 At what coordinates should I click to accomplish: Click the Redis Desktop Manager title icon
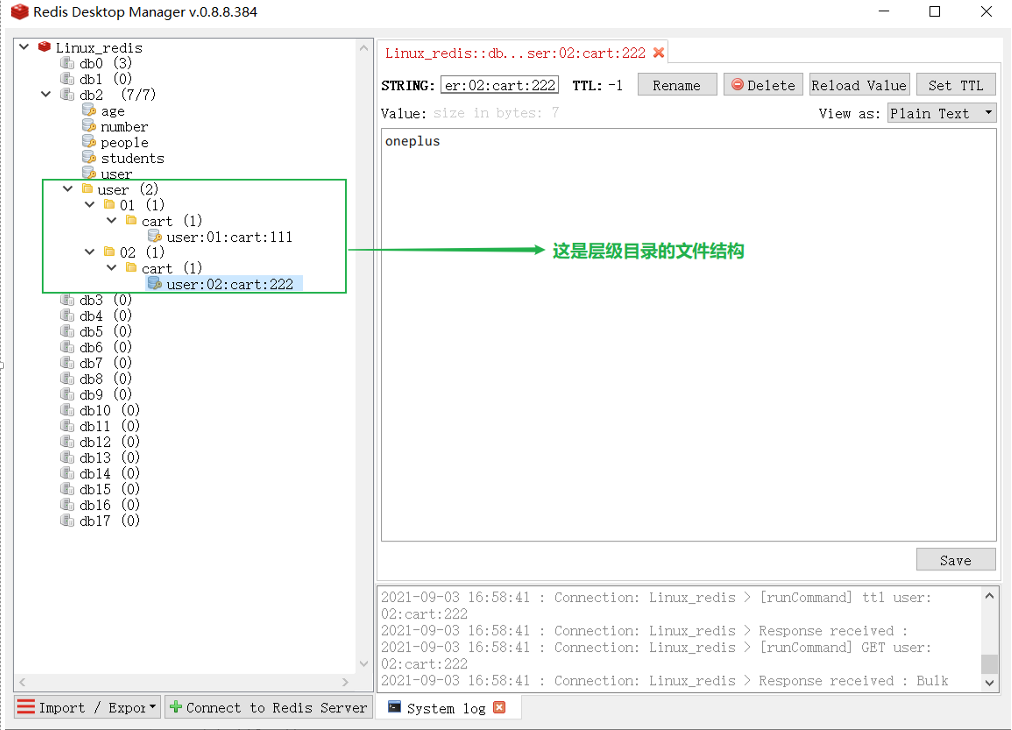(20, 12)
